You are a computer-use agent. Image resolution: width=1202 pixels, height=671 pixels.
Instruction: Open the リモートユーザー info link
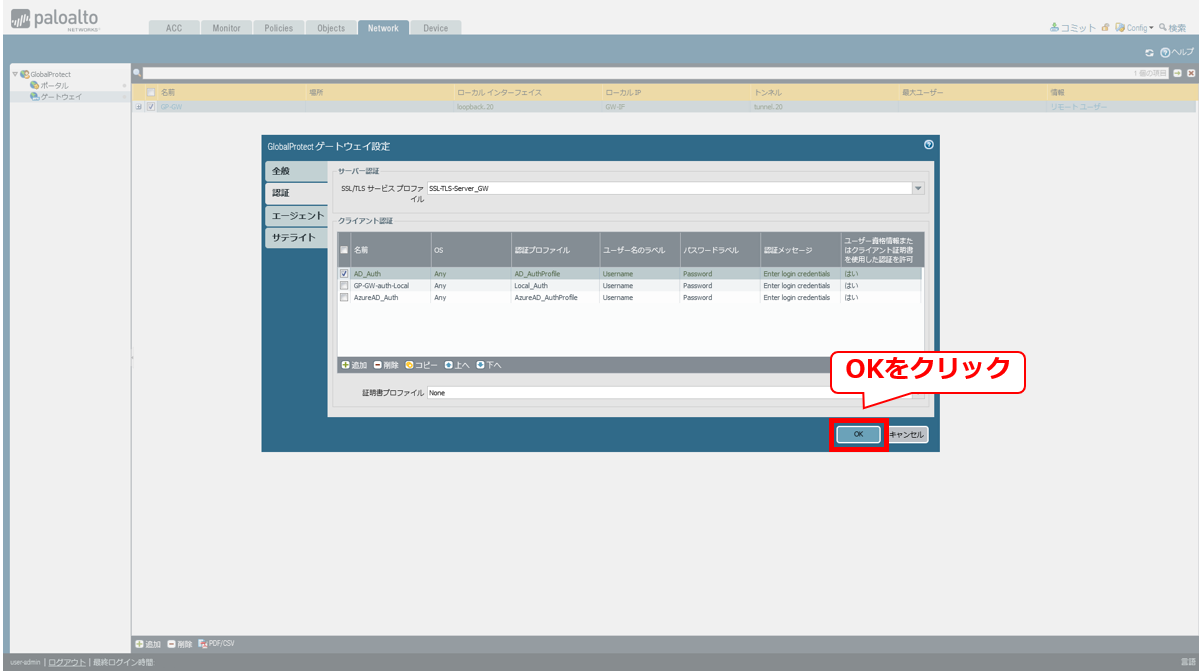tap(1079, 106)
